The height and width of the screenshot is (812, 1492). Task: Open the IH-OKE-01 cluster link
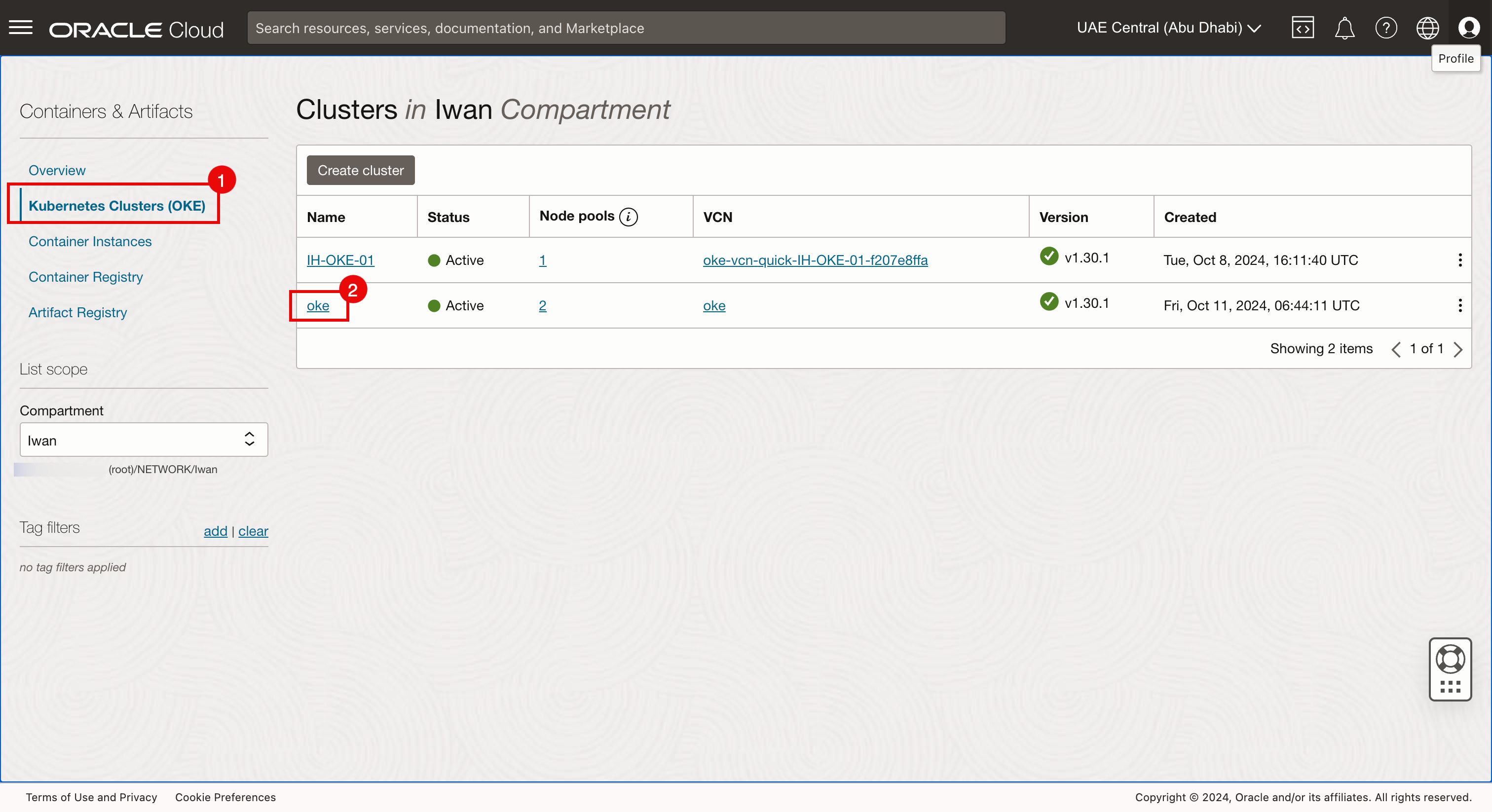click(340, 260)
